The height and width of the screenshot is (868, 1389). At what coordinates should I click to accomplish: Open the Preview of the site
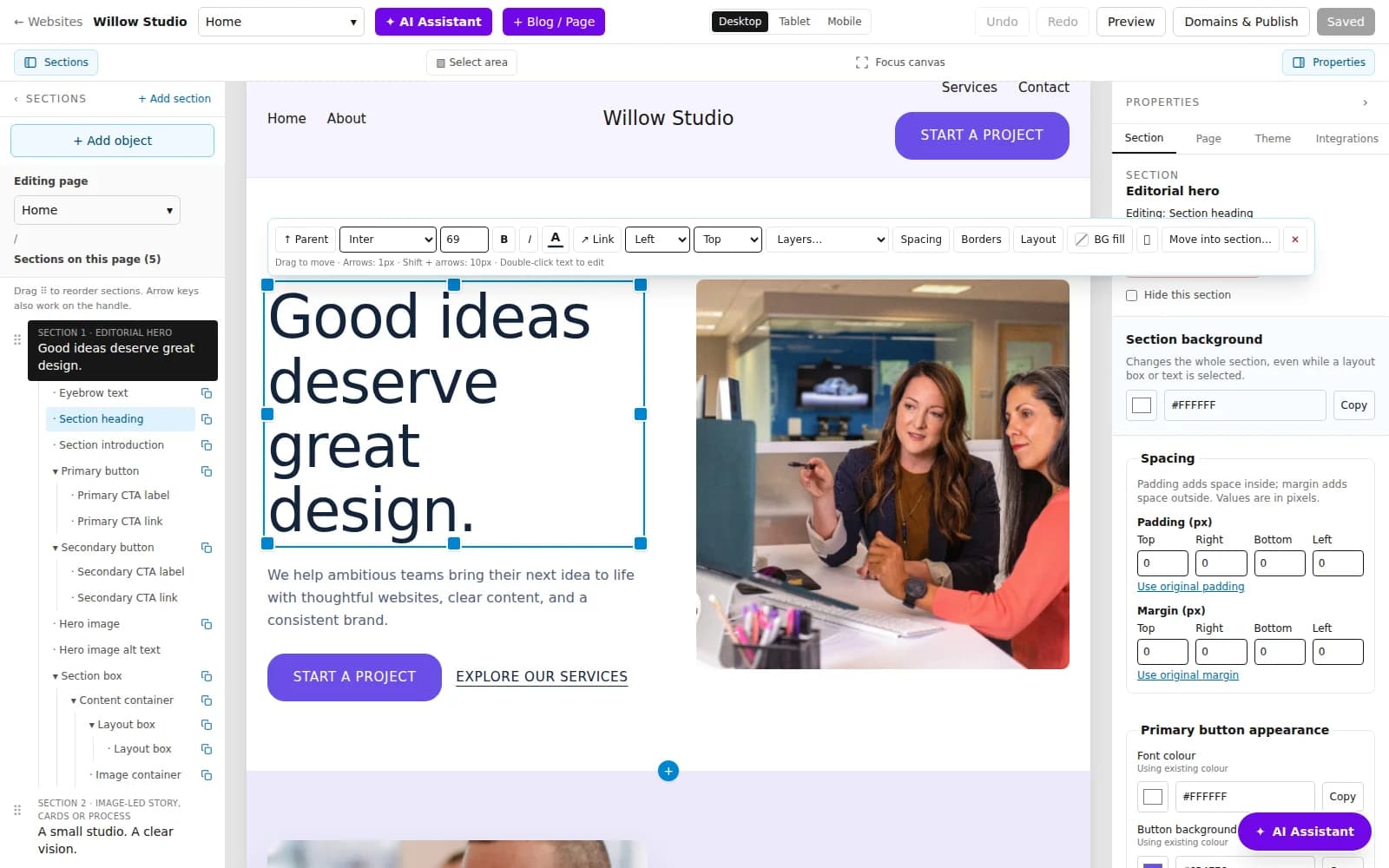pyautogui.click(x=1131, y=22)
